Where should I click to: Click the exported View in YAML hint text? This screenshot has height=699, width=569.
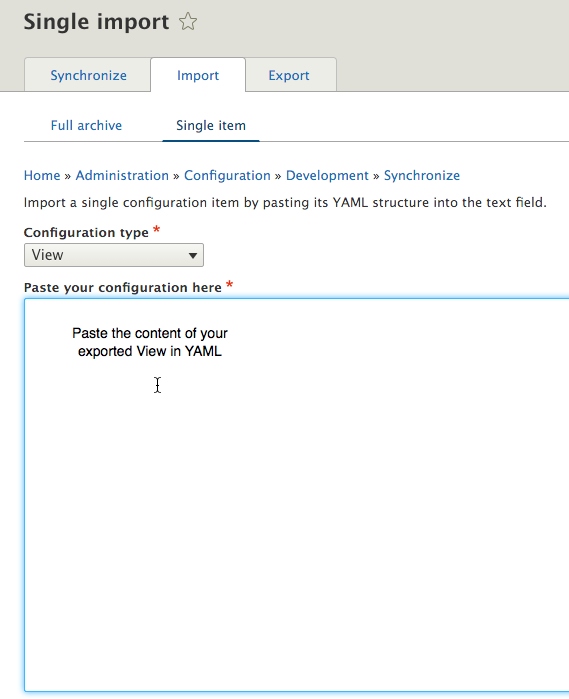point(150,351)
